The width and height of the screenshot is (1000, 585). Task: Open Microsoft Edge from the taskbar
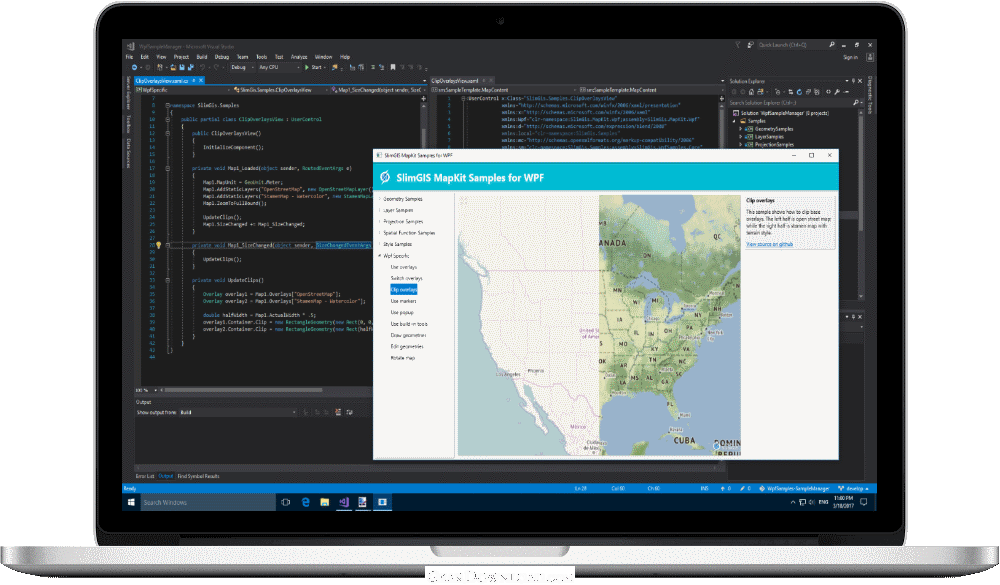coord(305,502)
